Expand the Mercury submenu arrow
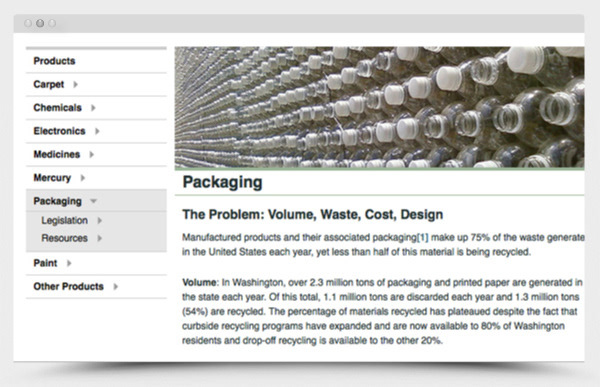This screenshot has height=387, width=600. pos(83,178)
